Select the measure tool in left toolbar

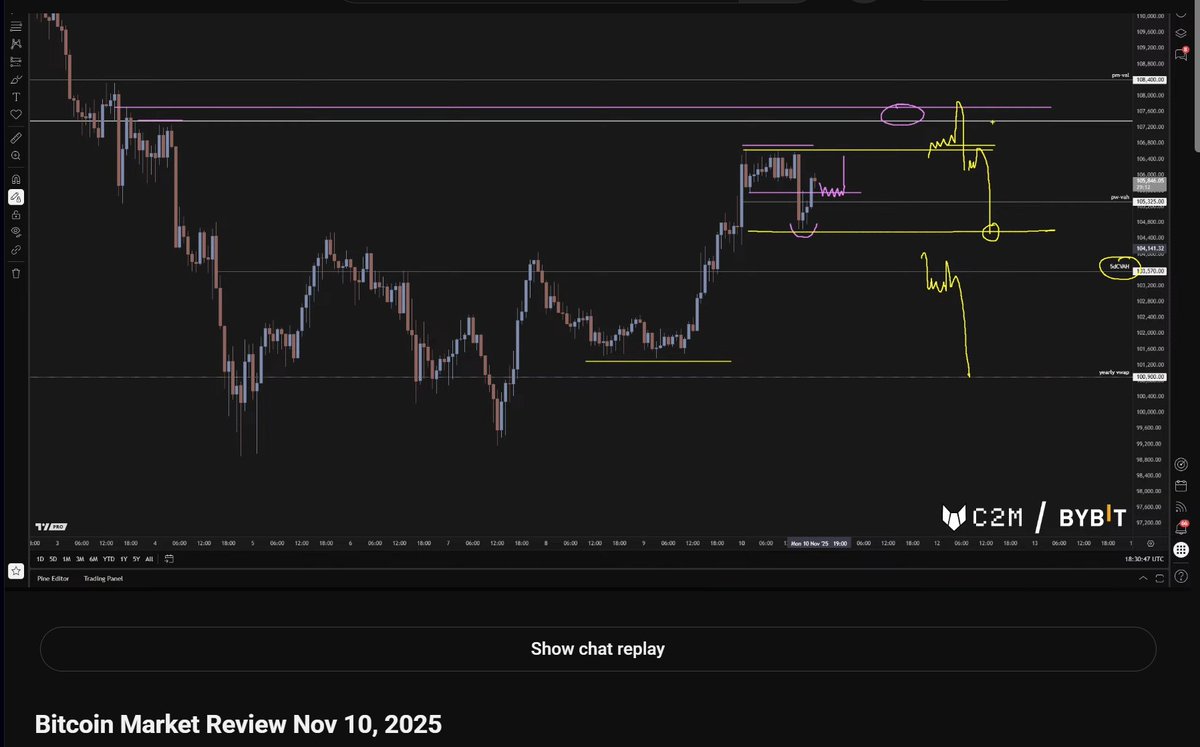tap(16, 138)
